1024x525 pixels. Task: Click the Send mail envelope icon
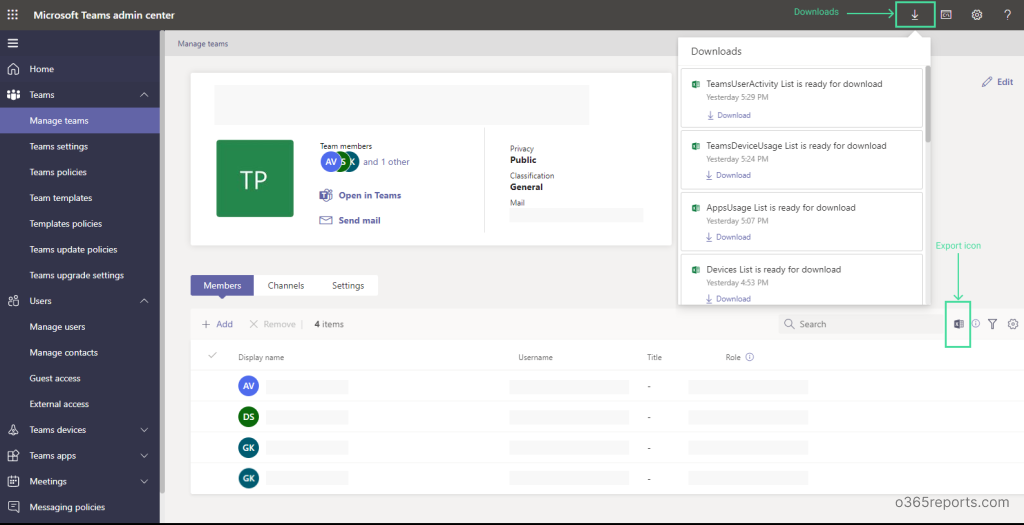click(326, 221)
